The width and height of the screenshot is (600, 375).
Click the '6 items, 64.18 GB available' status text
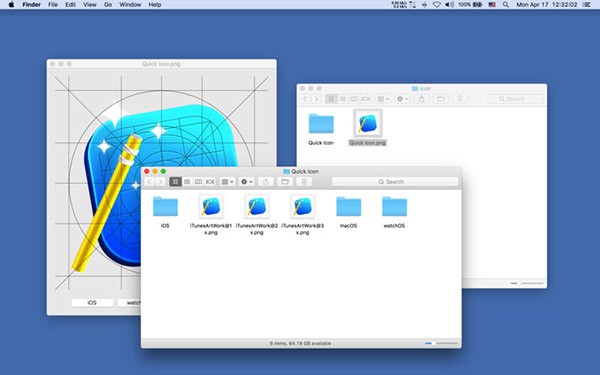(x=300, y=343)
